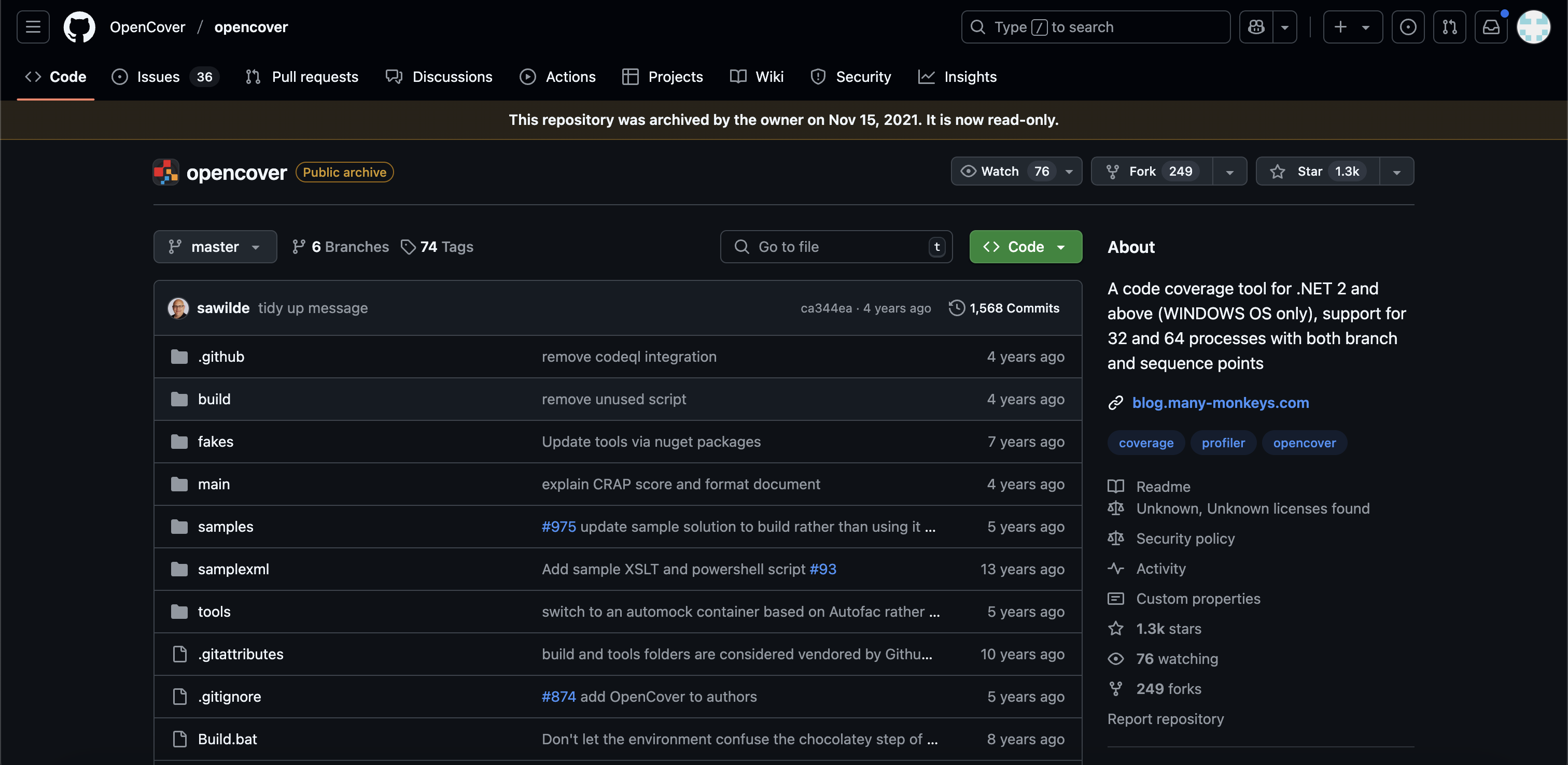Open user profile avatar menu
This screenshot has width=1568, height=765.
[x=1533, y=27]
